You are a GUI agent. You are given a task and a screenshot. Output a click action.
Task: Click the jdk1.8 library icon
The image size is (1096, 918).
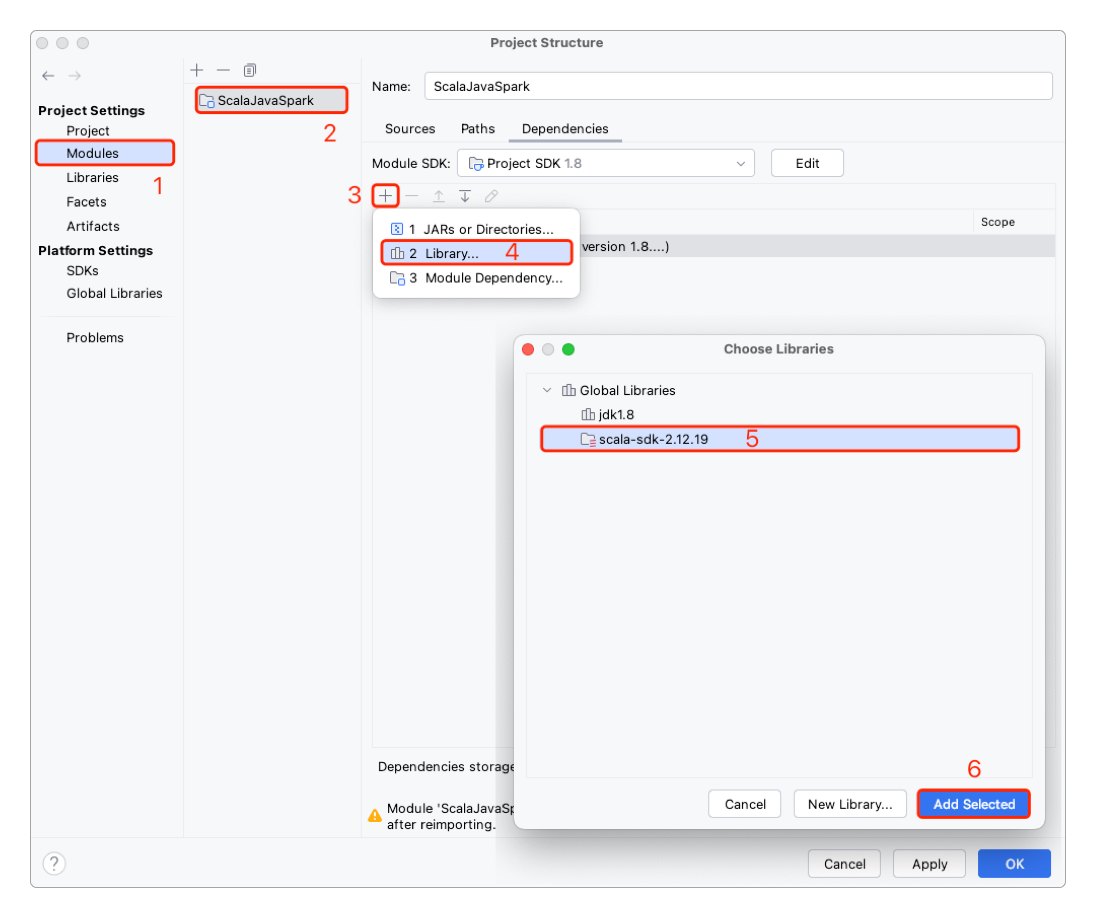[x=589, y=415]
